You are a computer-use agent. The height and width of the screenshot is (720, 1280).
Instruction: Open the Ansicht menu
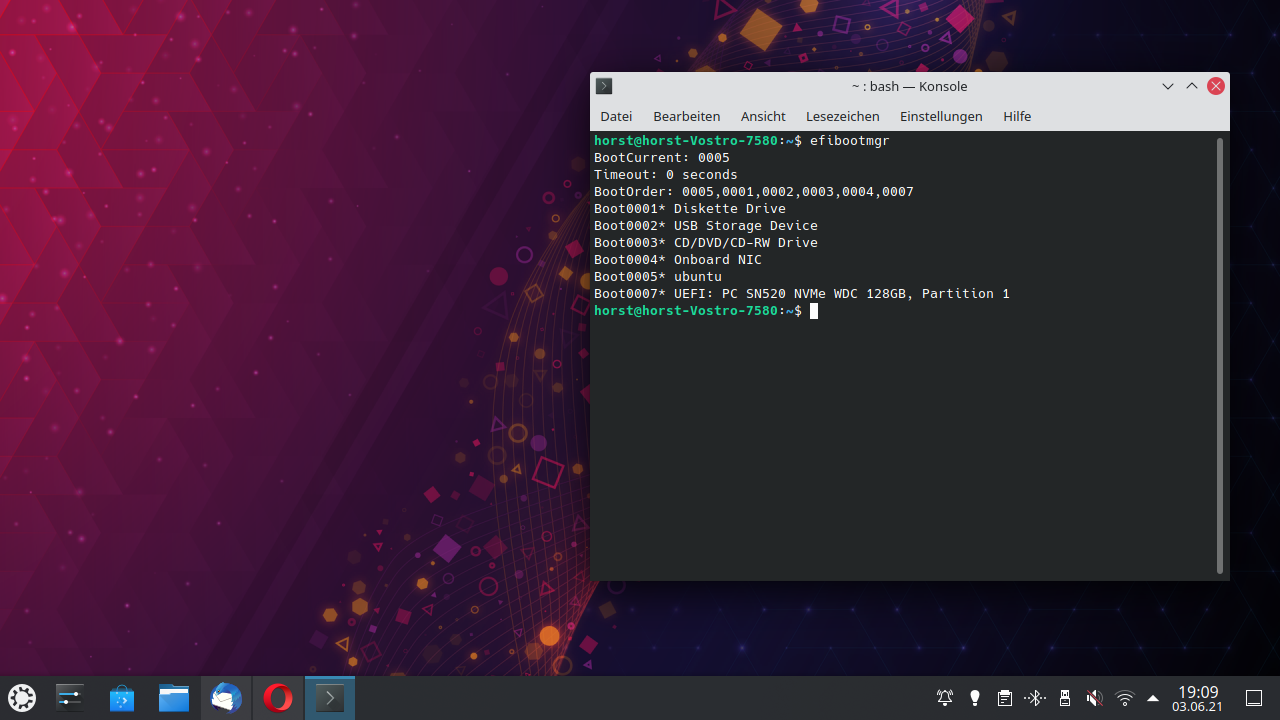click(763, 116)
